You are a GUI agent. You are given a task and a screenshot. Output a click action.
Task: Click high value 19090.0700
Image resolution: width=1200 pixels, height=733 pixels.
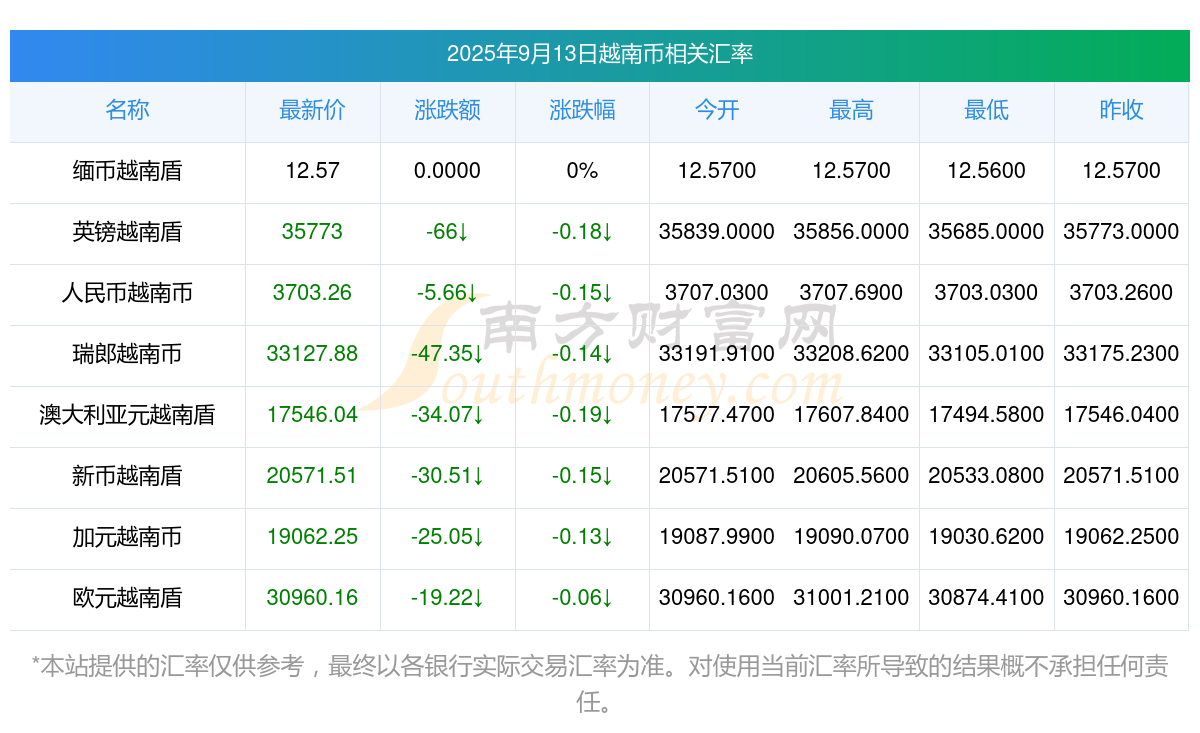click(x=851, y=537)
